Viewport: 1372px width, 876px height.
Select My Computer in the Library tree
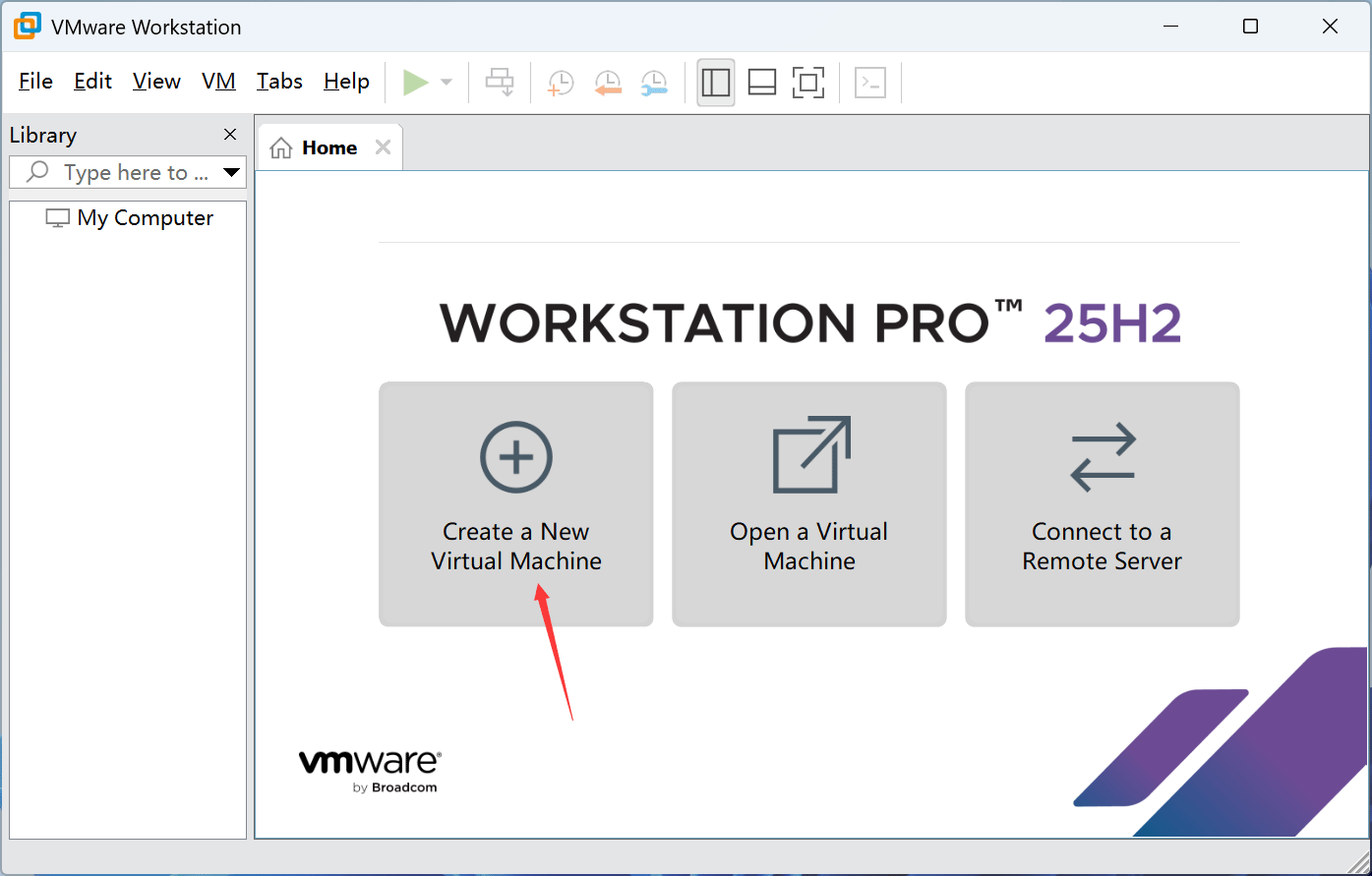pyautogui.click(x=145, y=218)
